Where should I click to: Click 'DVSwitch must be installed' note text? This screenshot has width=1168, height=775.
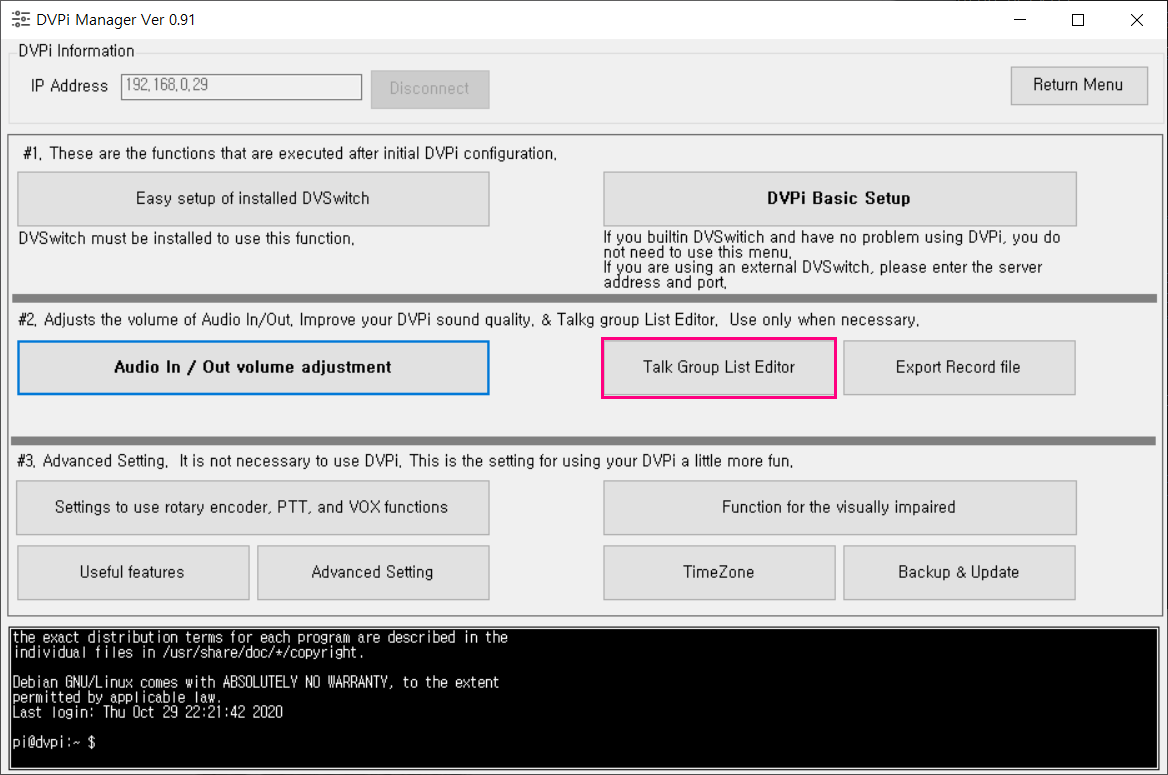coord(186,238)
